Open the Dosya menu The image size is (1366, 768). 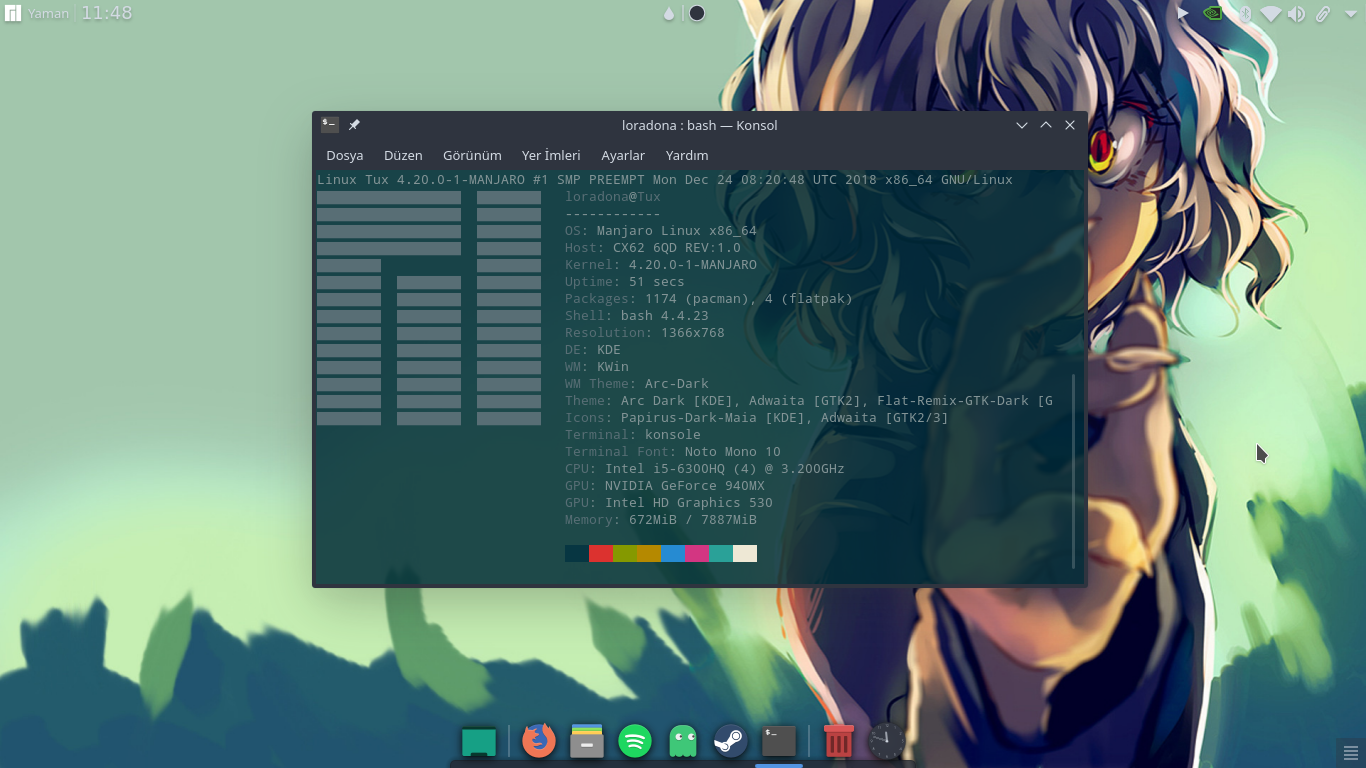point(345,155)
